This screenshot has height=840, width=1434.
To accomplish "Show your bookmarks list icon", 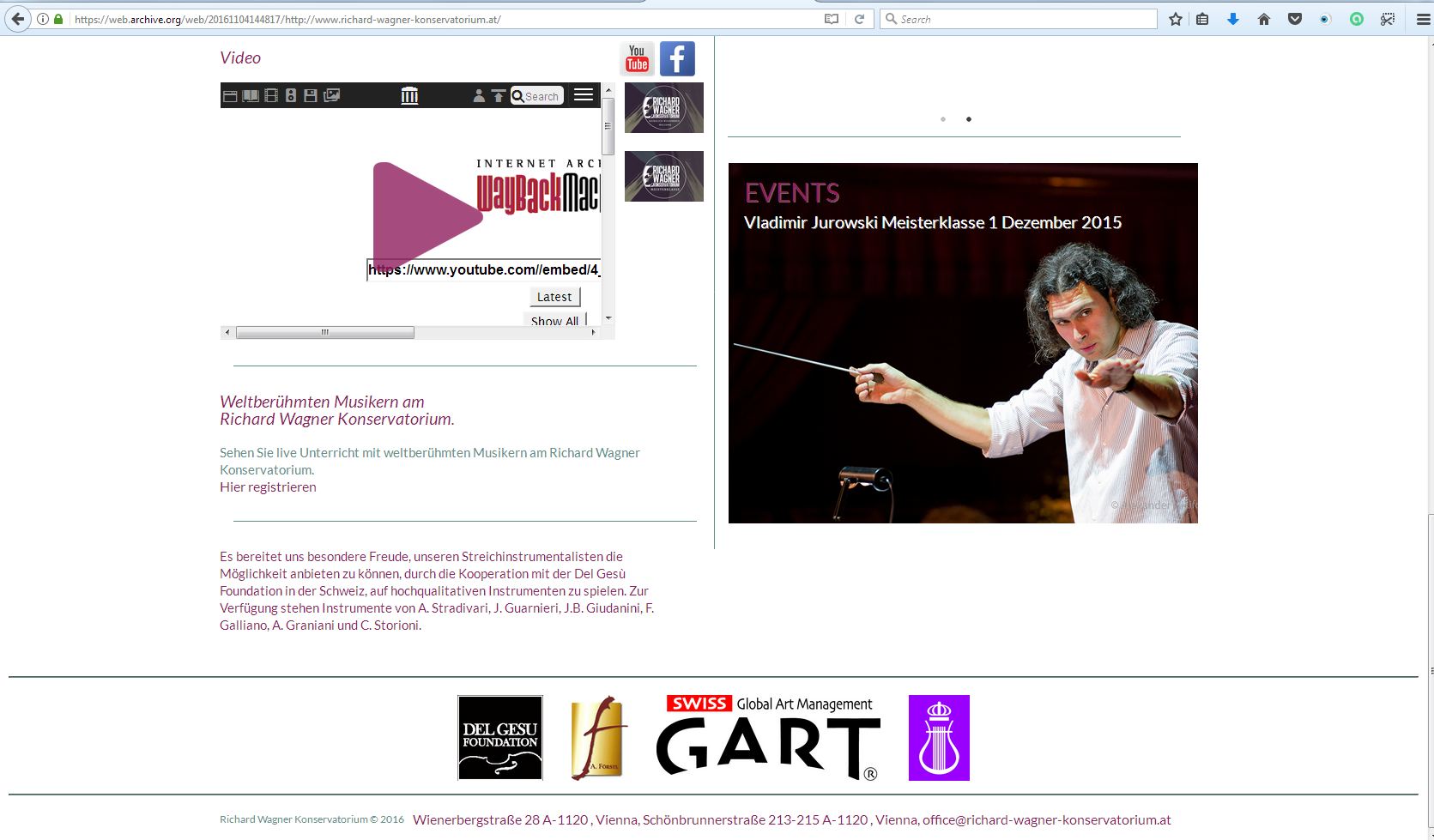I will (x=1202, y=19).
